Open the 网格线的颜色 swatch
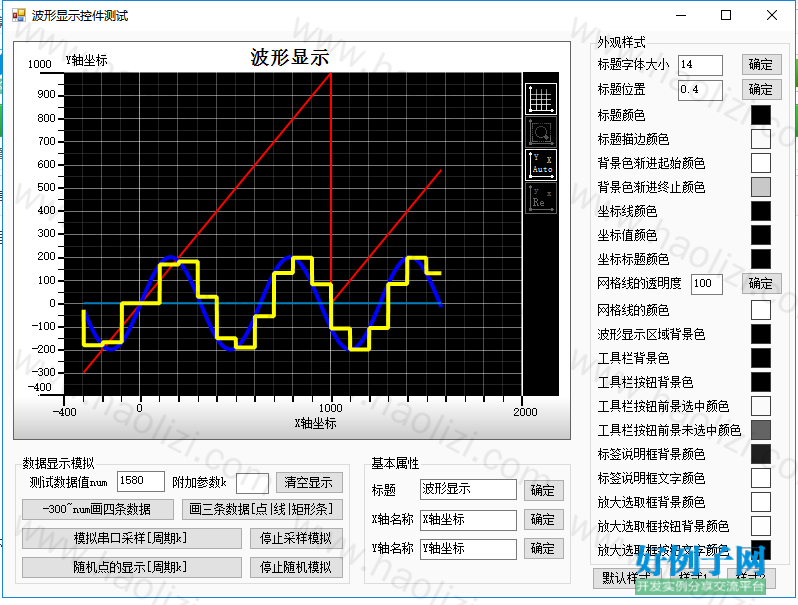The width and height of the screenshot is (798, 605). (x=761, y=310)
